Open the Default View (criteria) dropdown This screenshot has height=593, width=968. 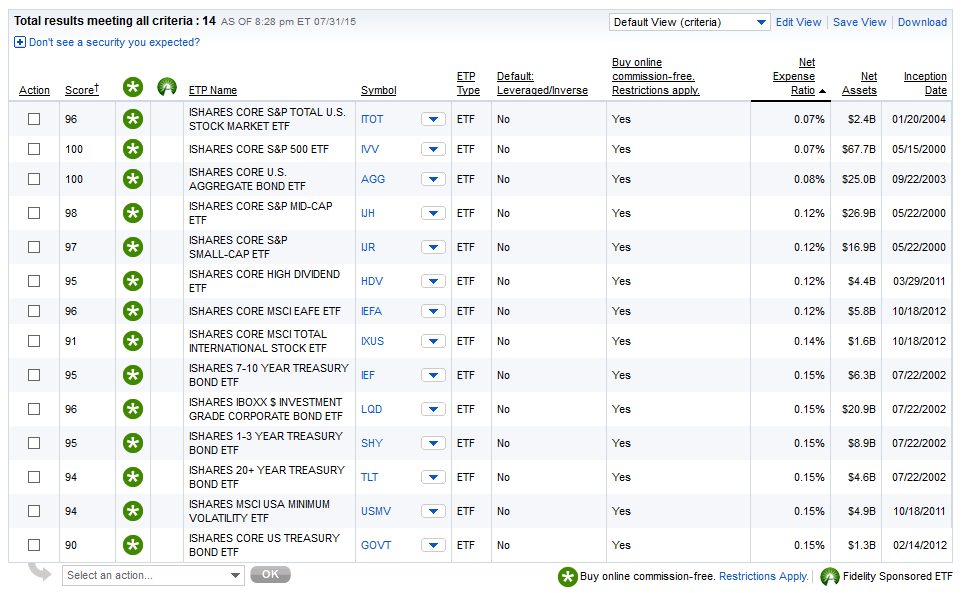(689, 22)
